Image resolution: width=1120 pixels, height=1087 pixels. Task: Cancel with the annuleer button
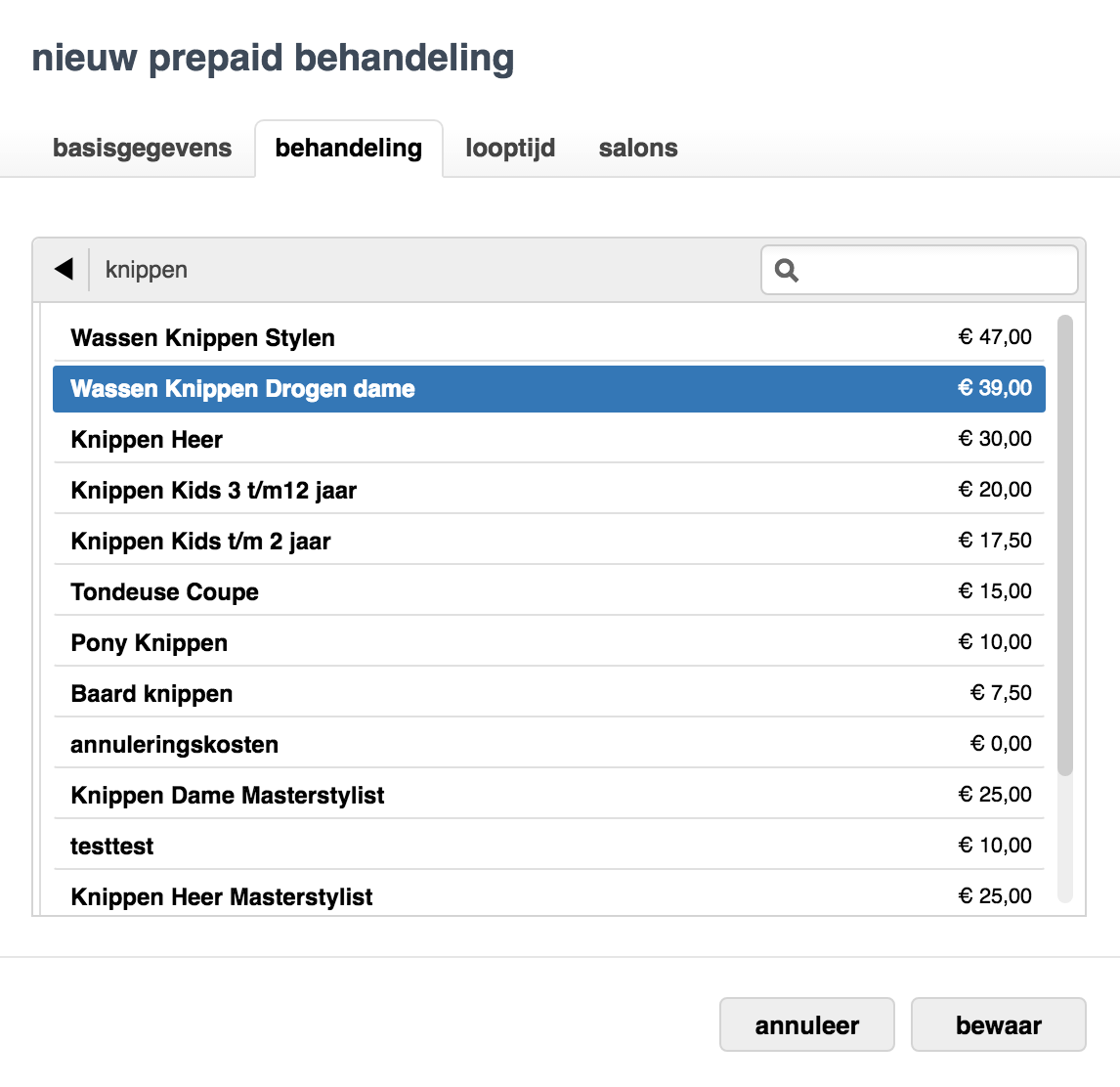[806, 1024]
